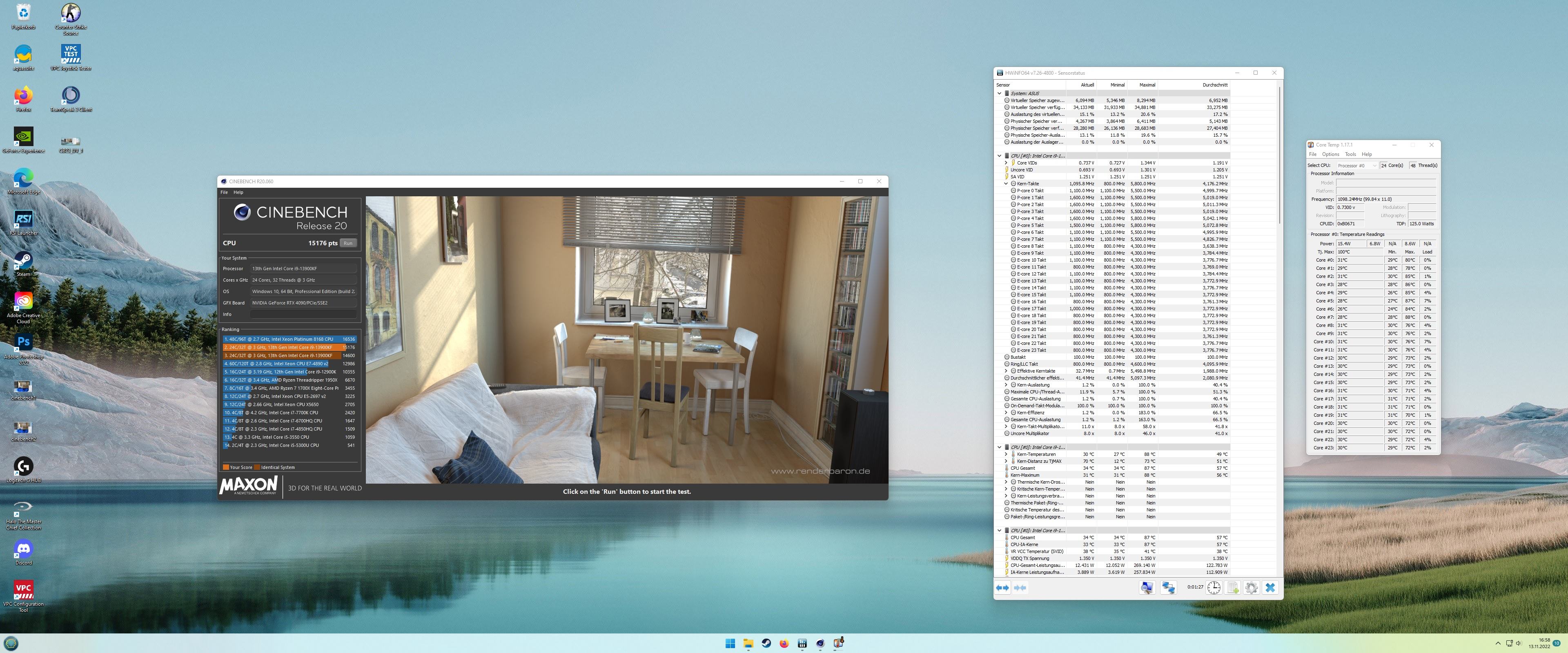Select Ryzen Threadripper 1950X ranking entry
Image resolution: width=1568 pixels, height=653 pixels.
click(290, 380)
